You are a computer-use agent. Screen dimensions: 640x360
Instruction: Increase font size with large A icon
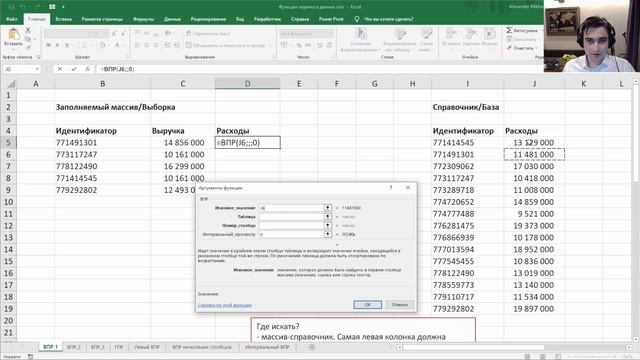coord(114,33)
